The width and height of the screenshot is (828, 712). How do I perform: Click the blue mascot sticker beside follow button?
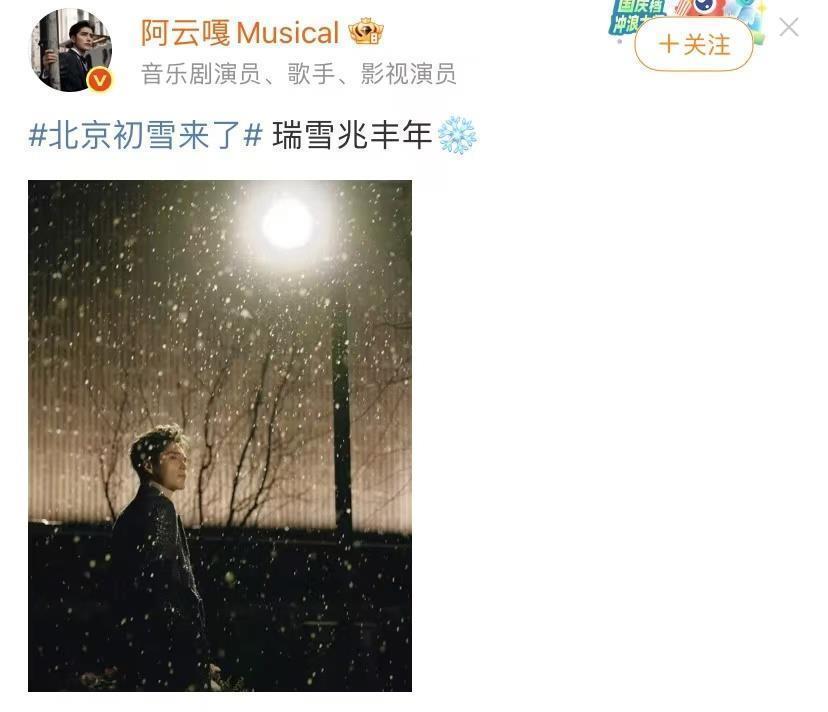pos(750,18)
